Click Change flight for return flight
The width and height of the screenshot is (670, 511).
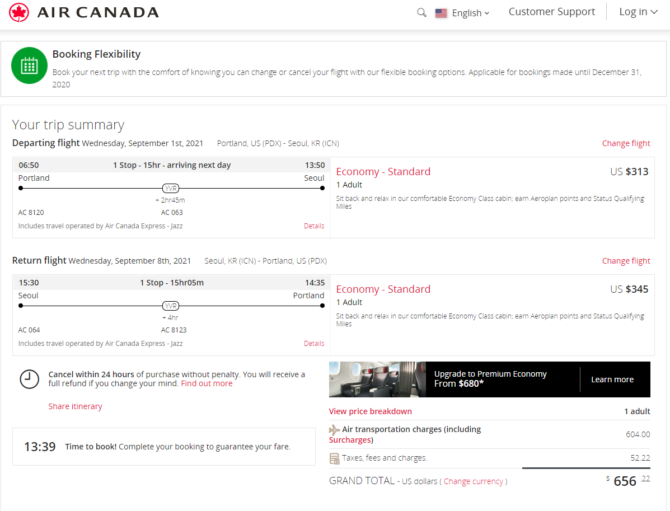pos(626,261)
